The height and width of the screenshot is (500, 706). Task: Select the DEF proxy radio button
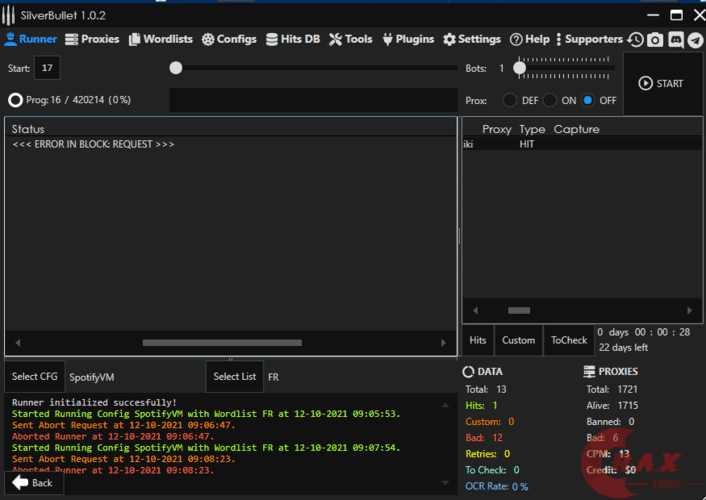510,100
